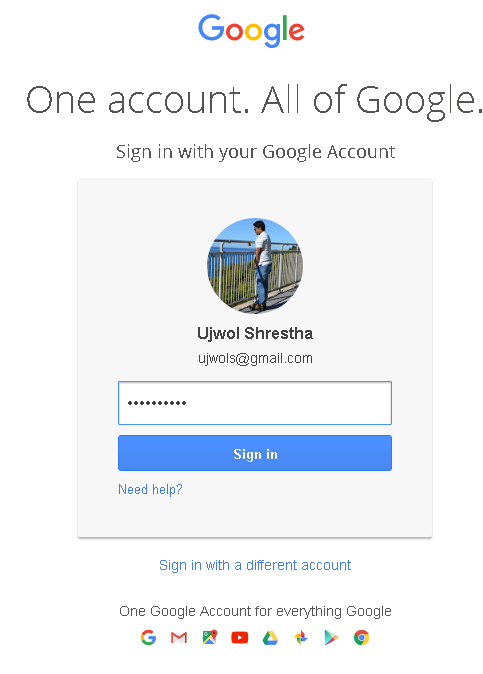Click blank card area below Need help
This screenshot has width=483, height=674.
(255, 516)
